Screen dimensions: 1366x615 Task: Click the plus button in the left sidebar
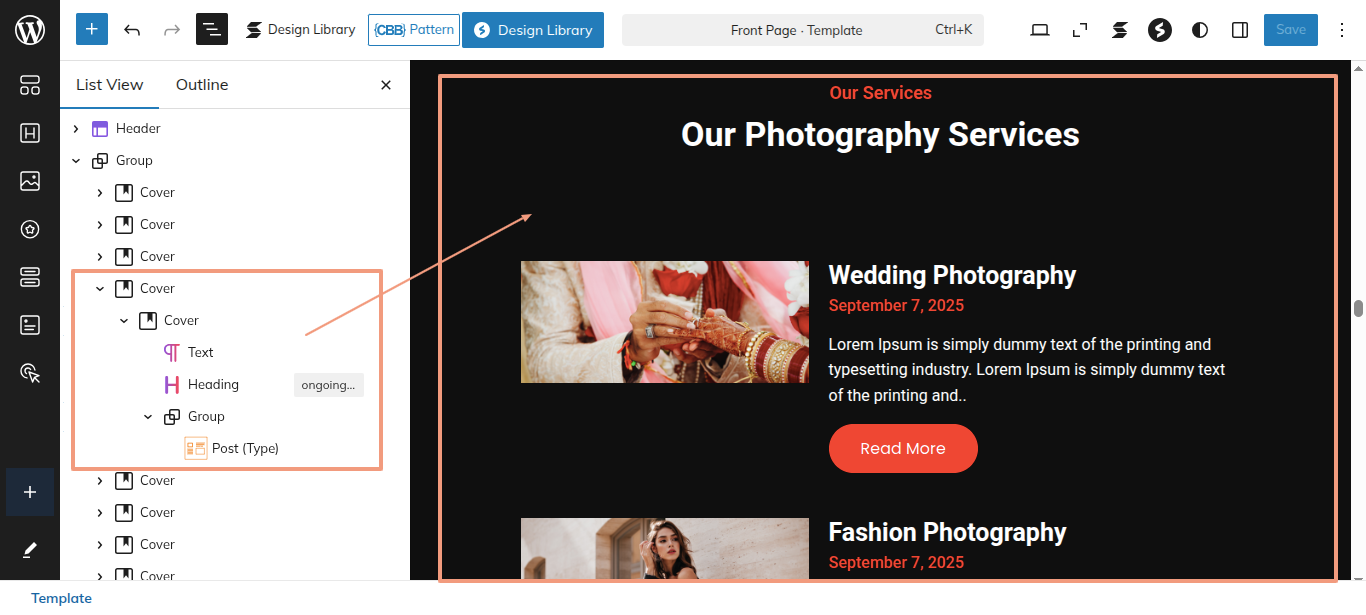tap(30, 492)
